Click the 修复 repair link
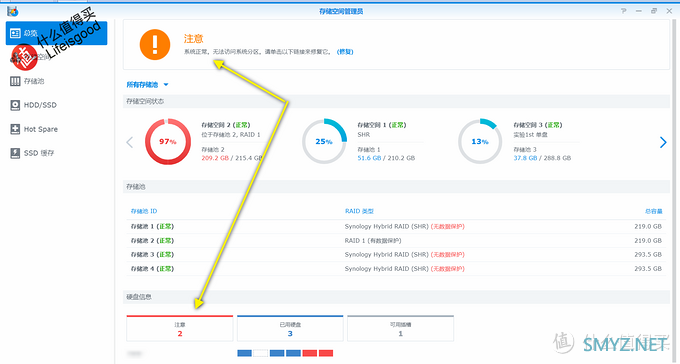 (345, 52)
